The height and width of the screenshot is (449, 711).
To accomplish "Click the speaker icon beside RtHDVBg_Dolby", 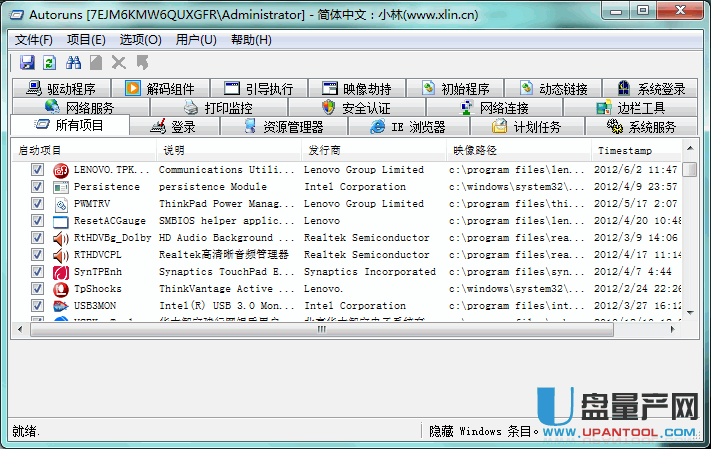I will (61, 238).
